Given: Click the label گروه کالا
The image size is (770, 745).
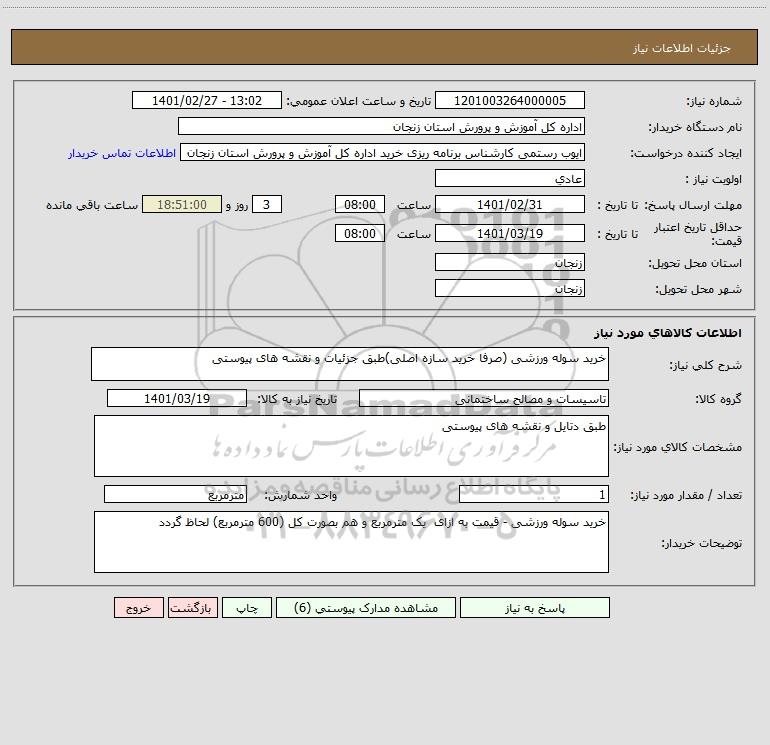Looking at the screenshot, I should (x=718, y=399).
